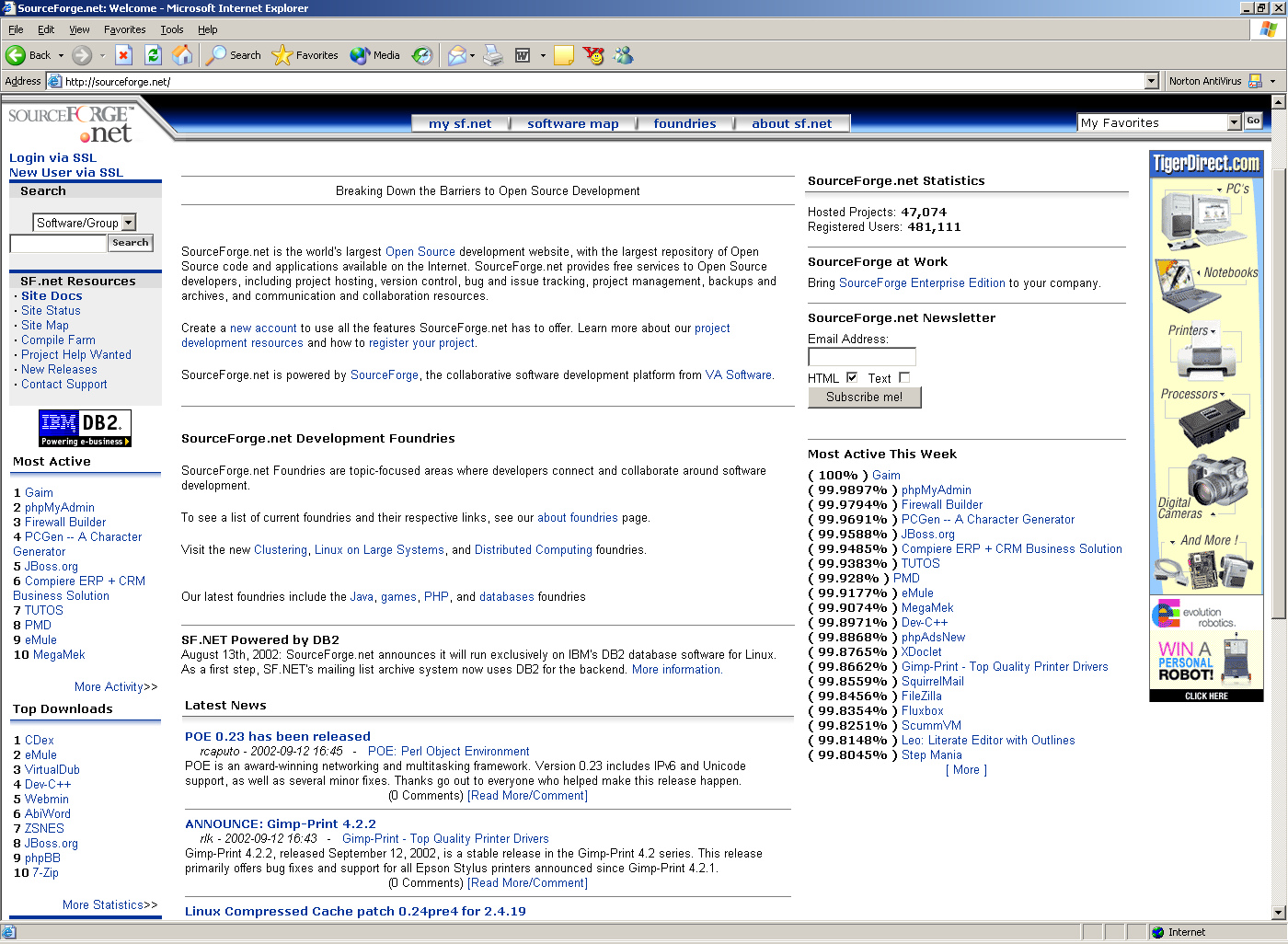The height and width of the screenshot is (944, 1288).
Task: Click the Go button next to My Favorites
Action: pos(1253,121)
